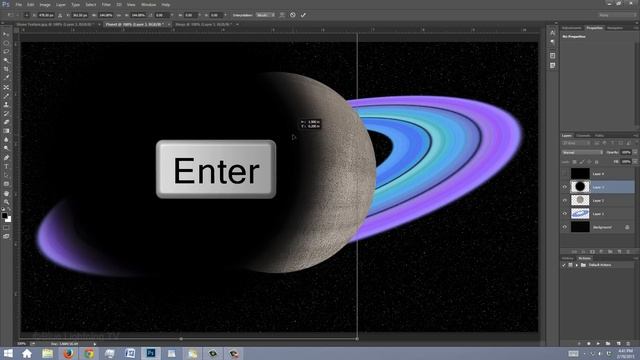This screenshot has height=360, width=640.
Task: Switch to the Paths tab
Action: tap(599, 136)
